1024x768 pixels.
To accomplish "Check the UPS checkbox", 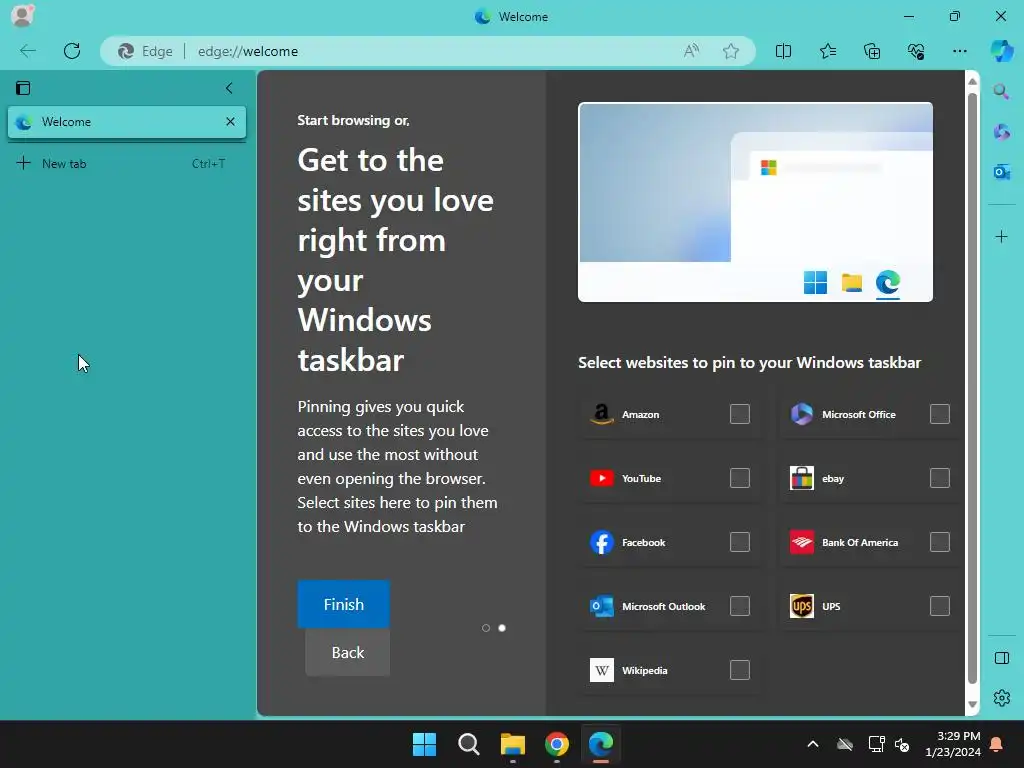I will click(x=939, y=606).
